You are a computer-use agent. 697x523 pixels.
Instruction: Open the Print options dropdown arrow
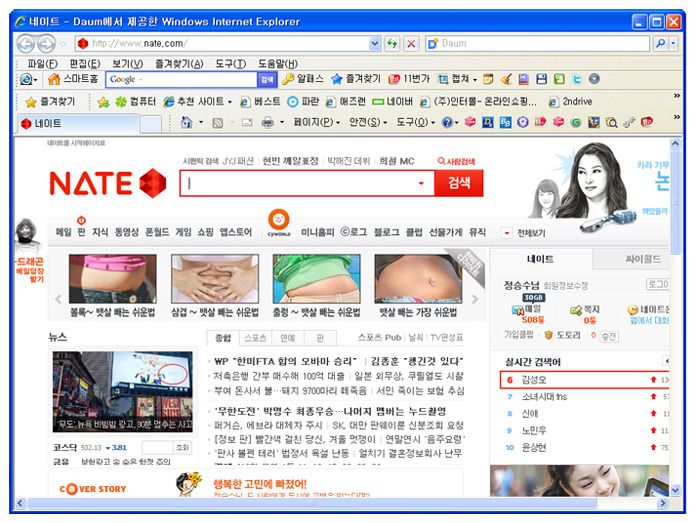coord(282,122)
